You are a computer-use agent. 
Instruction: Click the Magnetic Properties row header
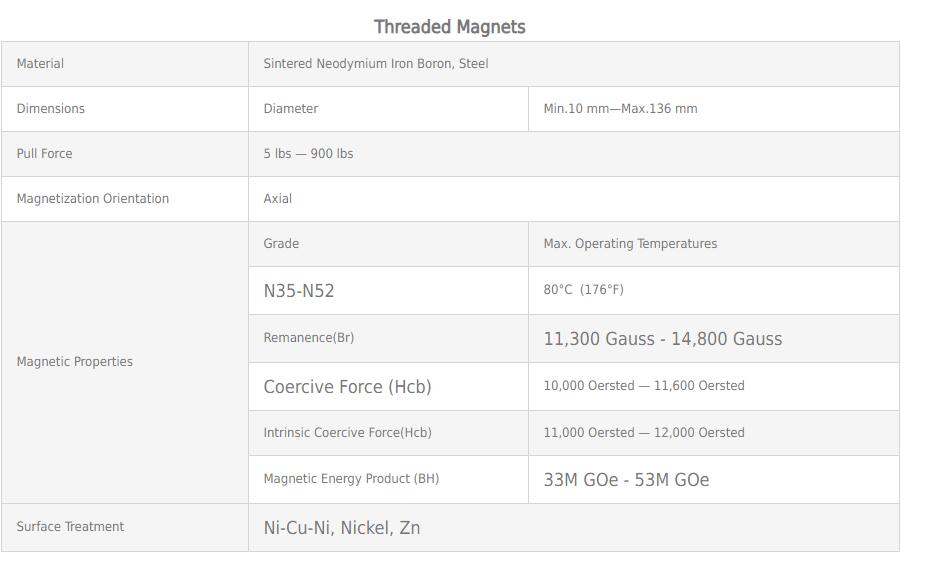point(75,362)
